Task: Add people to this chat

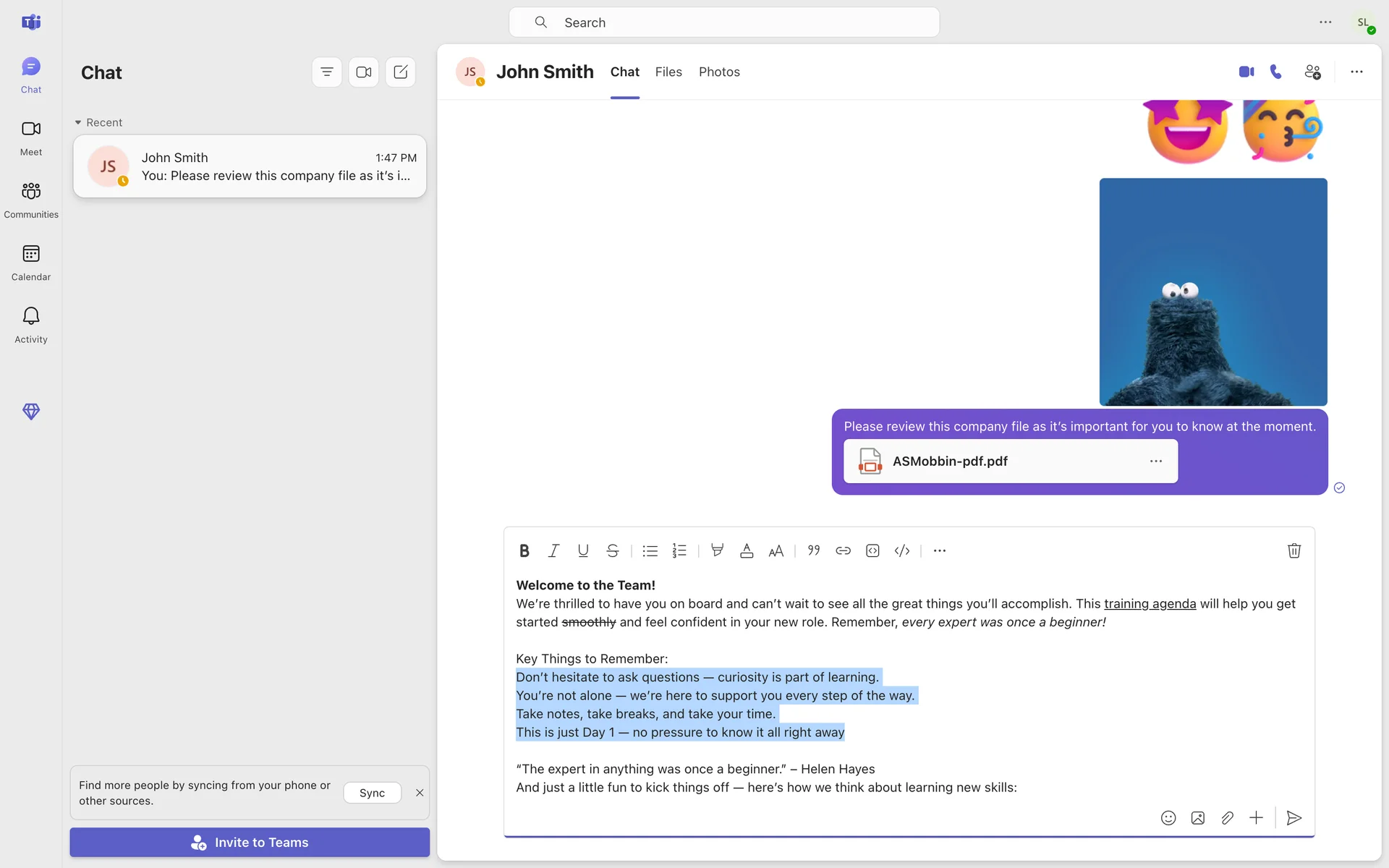Action: [1312, 72]
